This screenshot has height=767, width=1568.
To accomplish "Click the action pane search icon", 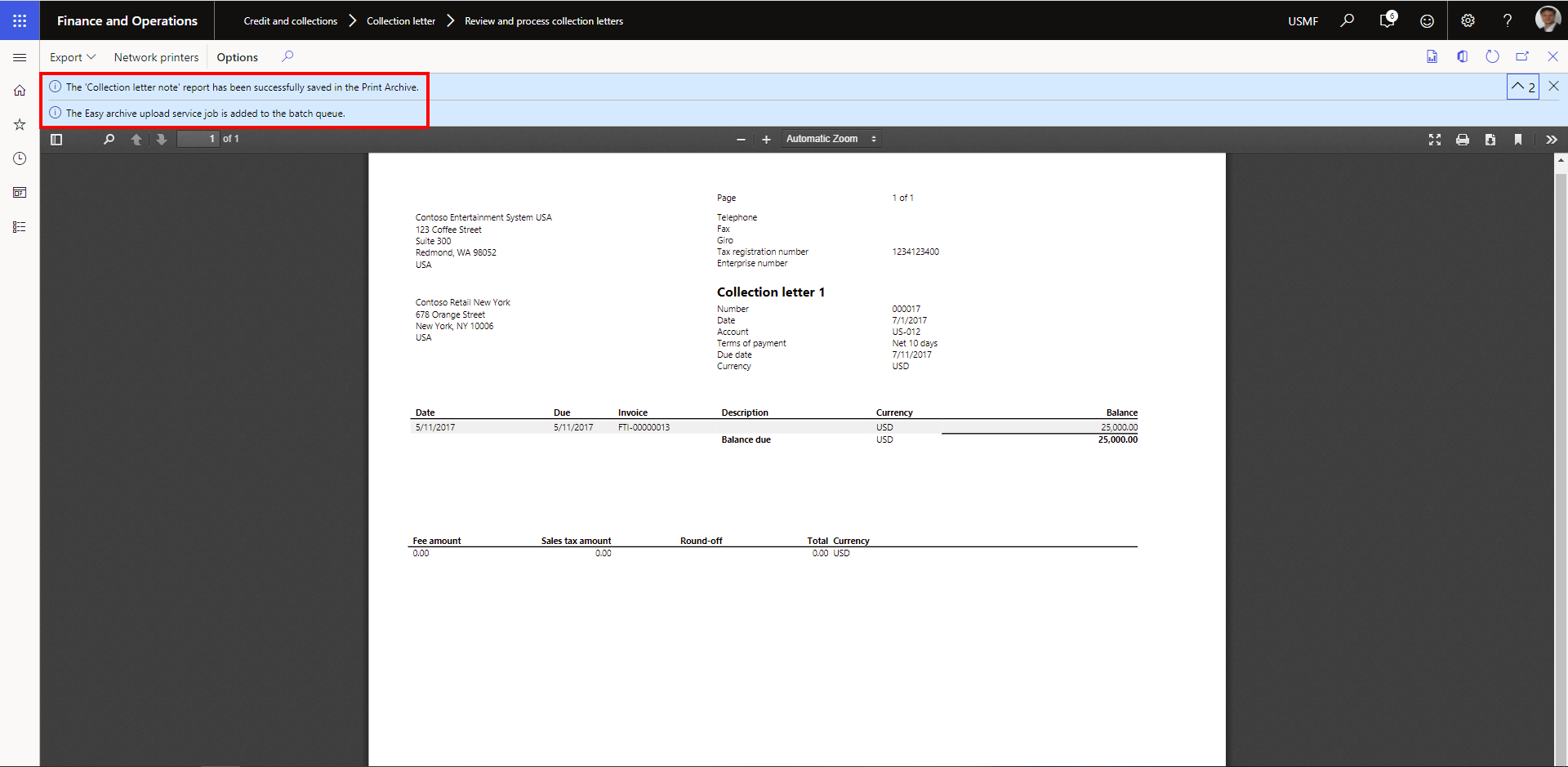I will tap(287, 56).
